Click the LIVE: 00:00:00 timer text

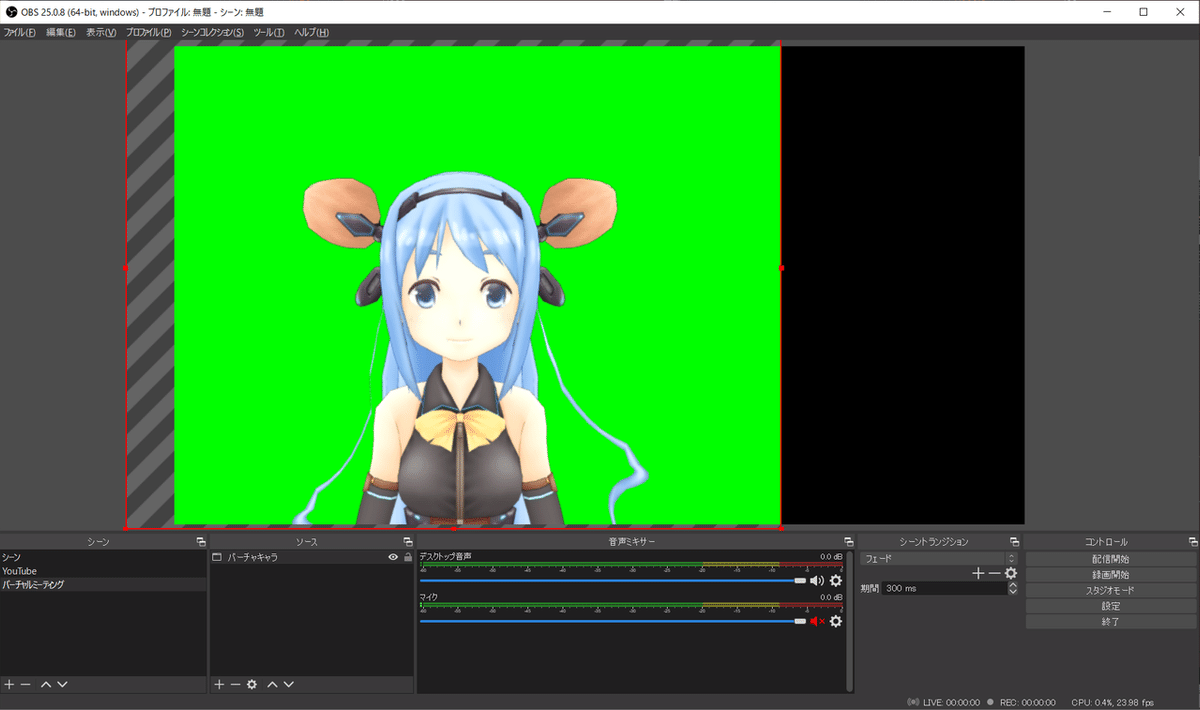(x=952, y=702)
